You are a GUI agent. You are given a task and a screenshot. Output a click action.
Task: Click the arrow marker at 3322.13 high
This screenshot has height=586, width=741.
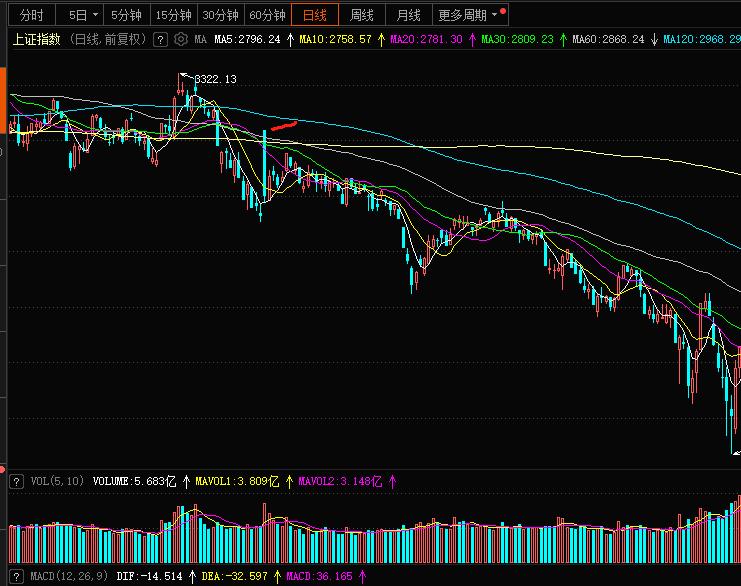[184, 76]
